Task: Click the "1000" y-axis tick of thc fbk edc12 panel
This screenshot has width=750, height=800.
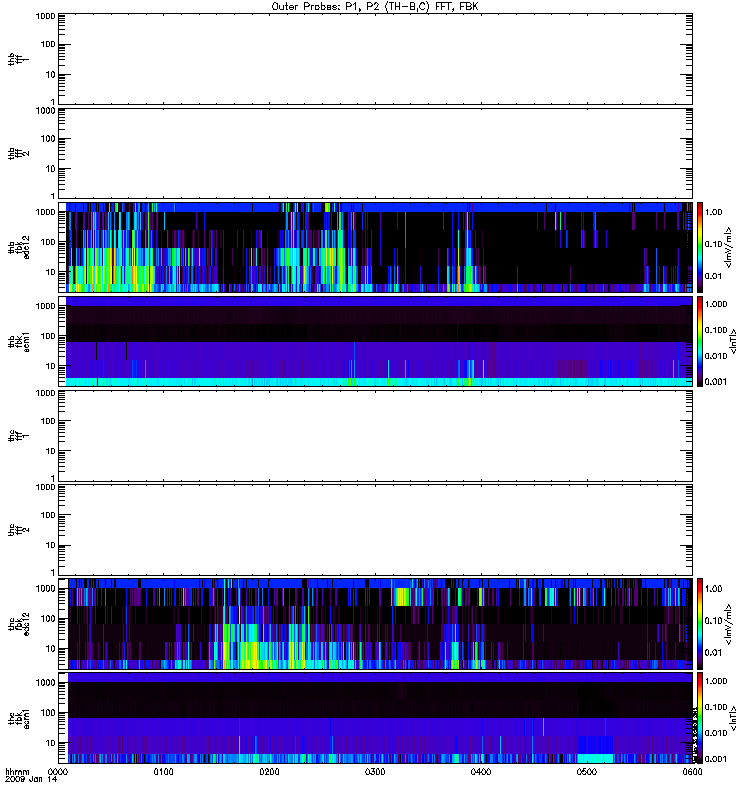Action: coord(45,589)
